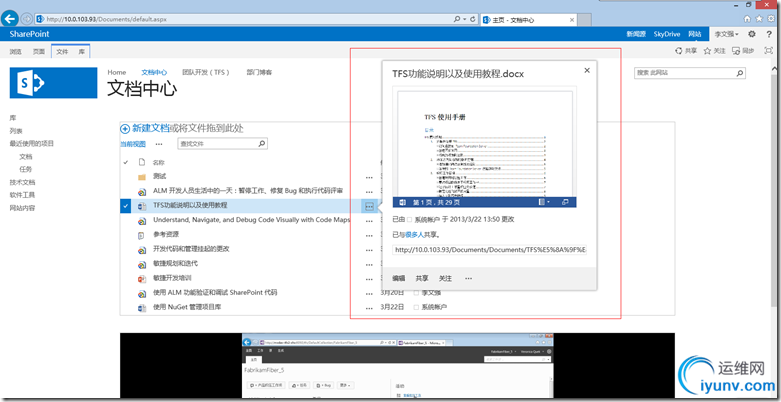Open the 部门博客 navigation item
Image resolution: width=781 pixels, height=402 pixels.
coord(259,72)
